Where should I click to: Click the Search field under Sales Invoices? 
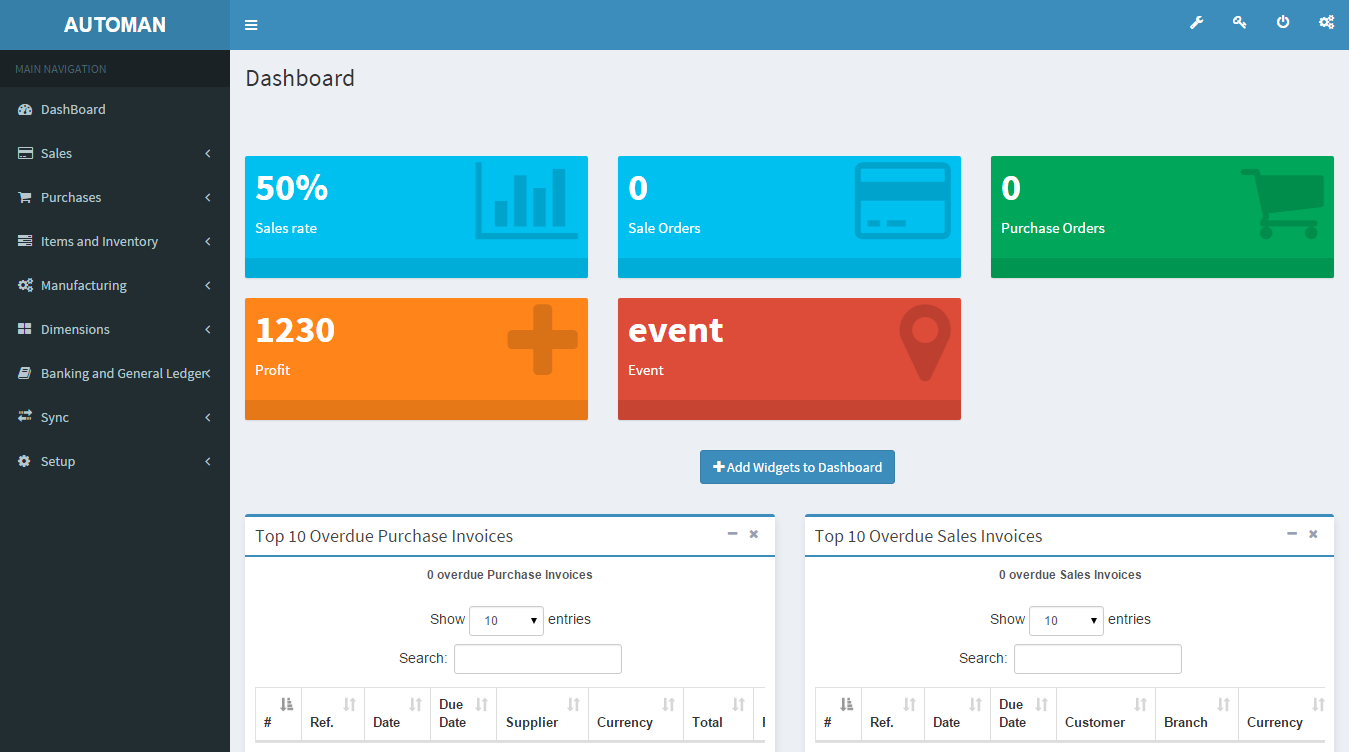coord(1097,658)
